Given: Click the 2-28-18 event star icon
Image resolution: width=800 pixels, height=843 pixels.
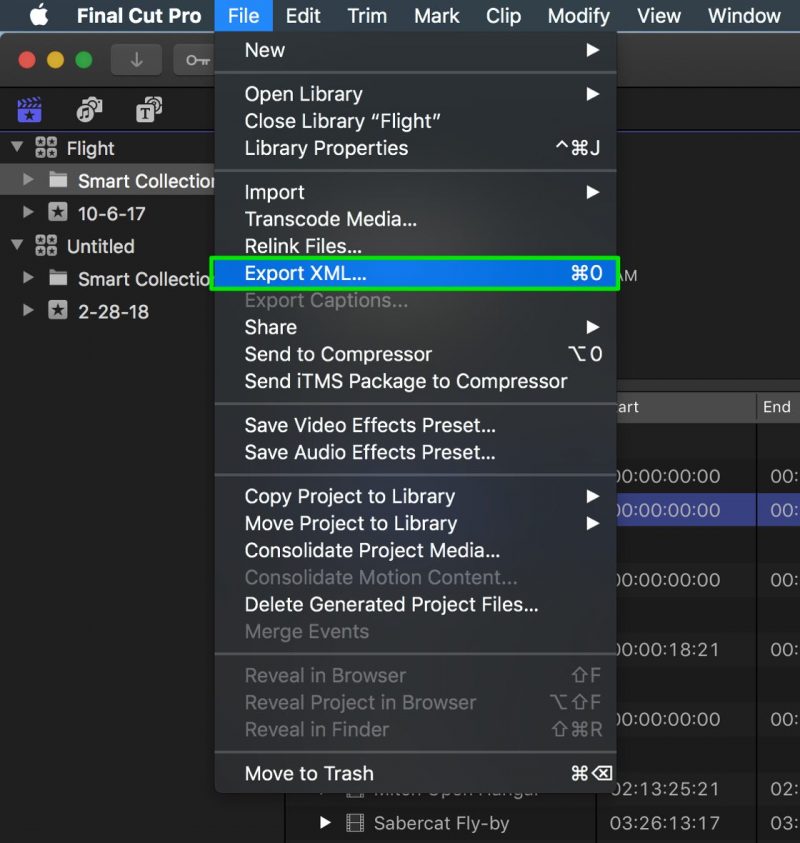Looking at the screenshot, I should coord(58,310).
